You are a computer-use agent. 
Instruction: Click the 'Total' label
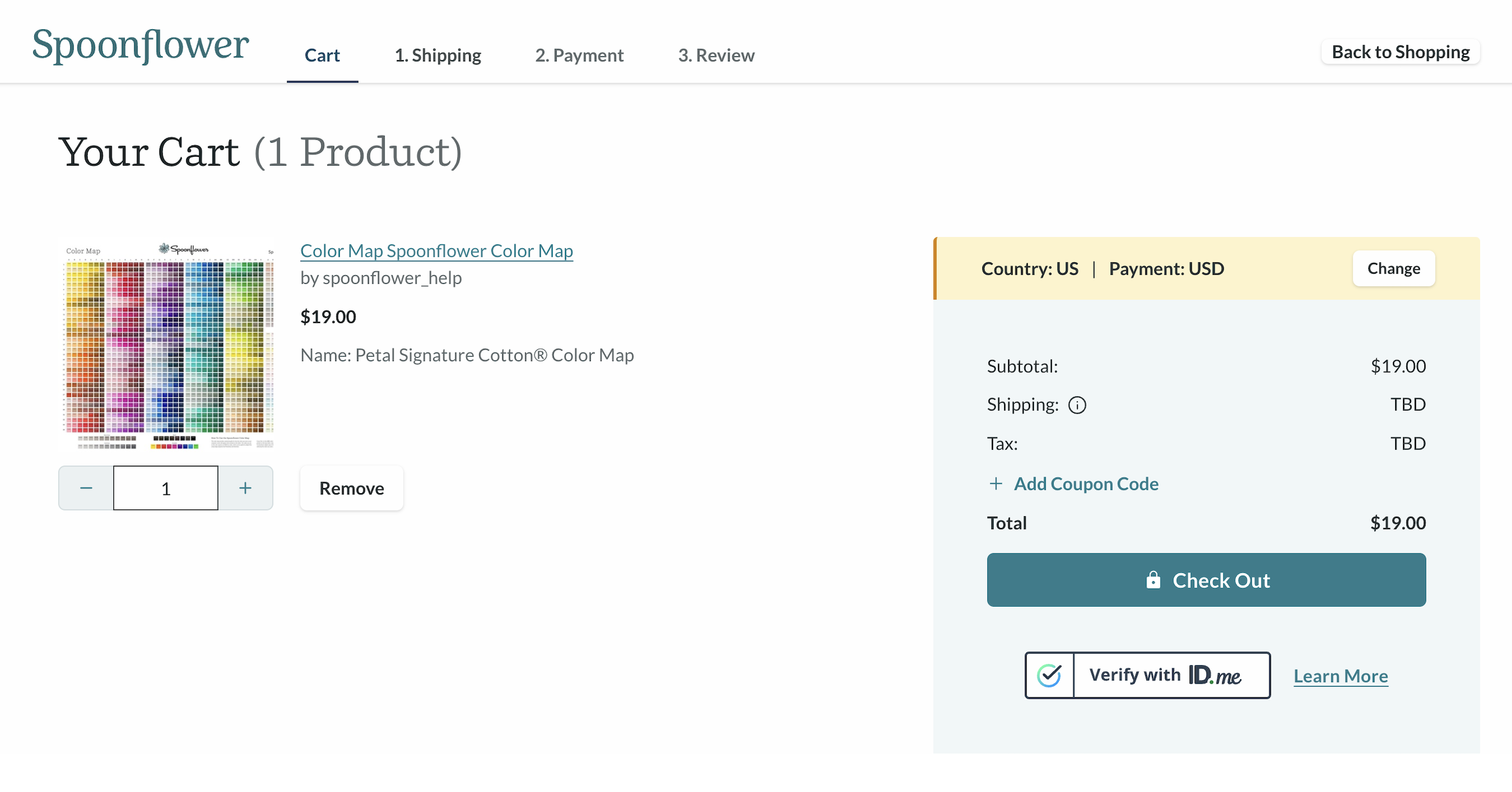click(x=1007, y=523)
